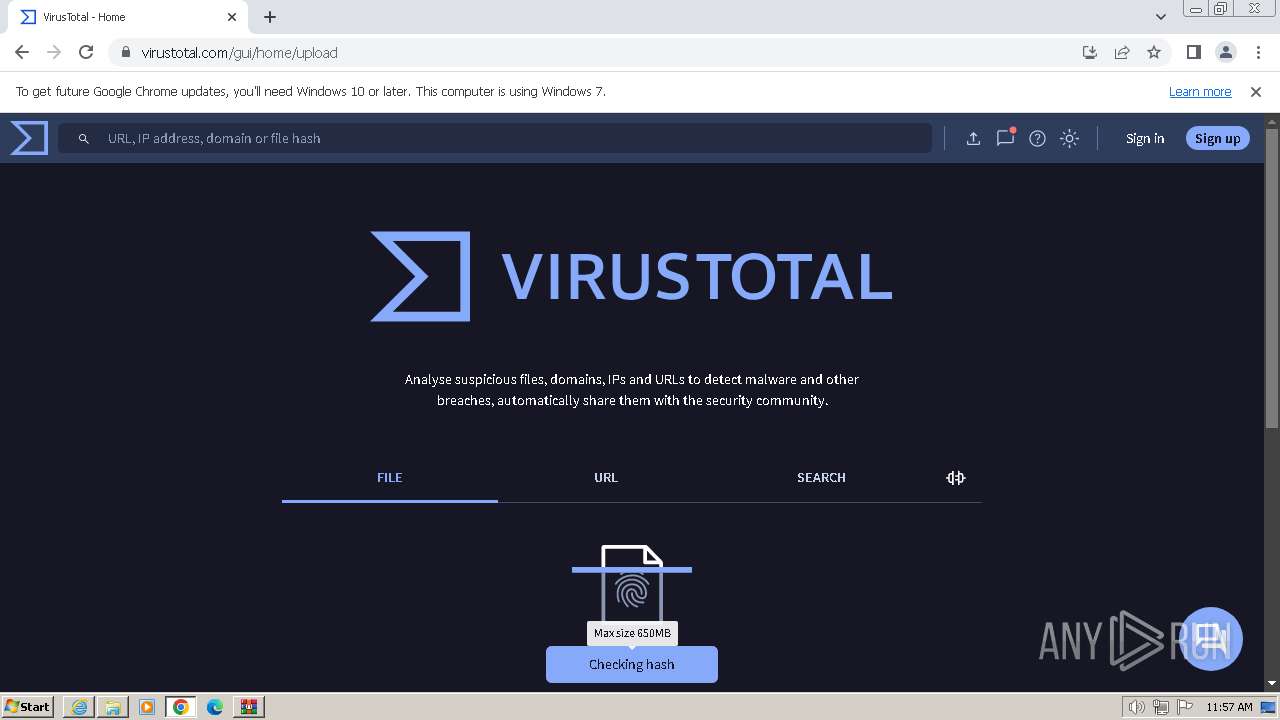Select the FILE tab

(390, 478)
